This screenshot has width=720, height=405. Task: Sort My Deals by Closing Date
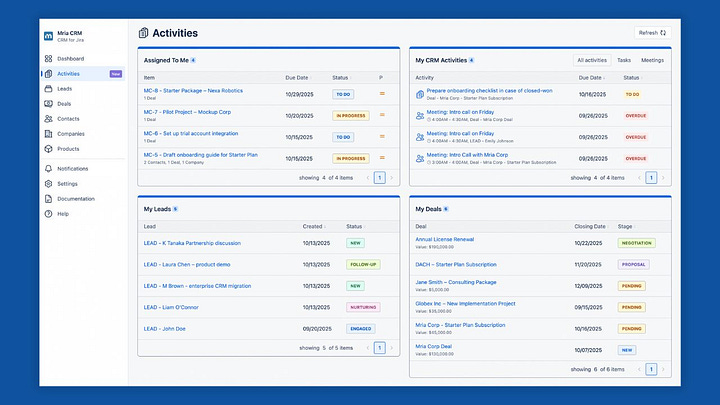591,226
